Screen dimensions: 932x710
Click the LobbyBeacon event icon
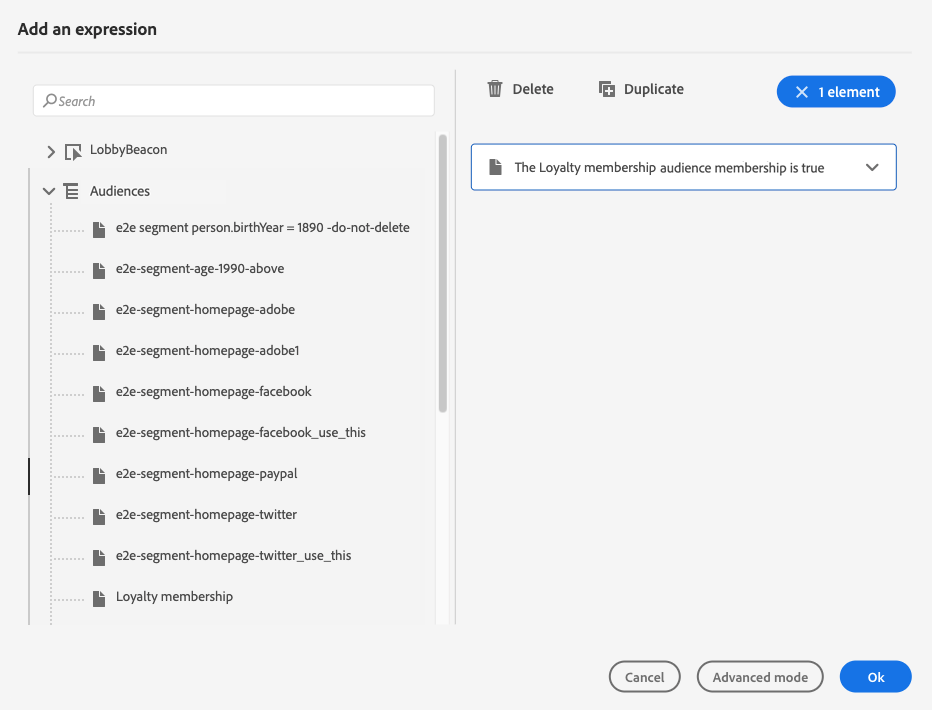(72, 151)
